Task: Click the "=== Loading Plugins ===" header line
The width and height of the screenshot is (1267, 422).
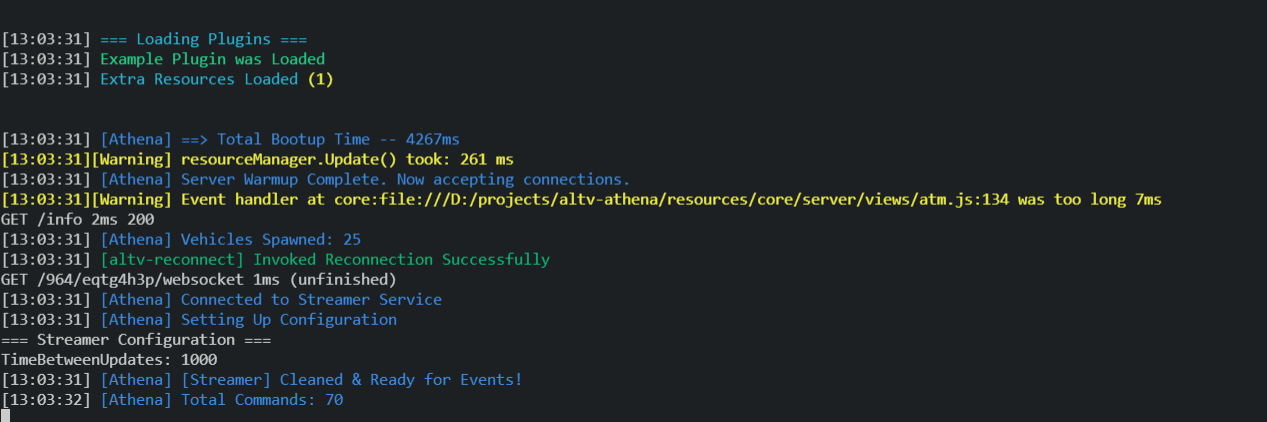Action: [204, 39]
